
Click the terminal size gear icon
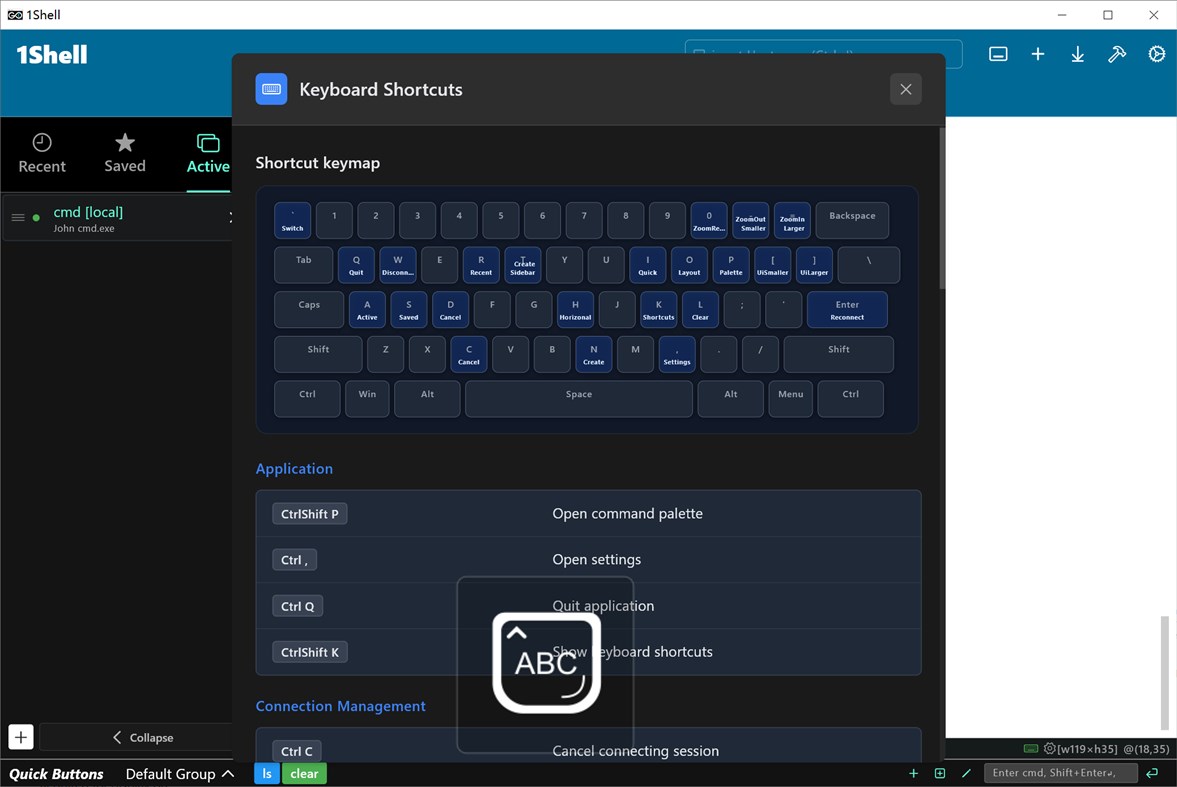[1049, 749]
